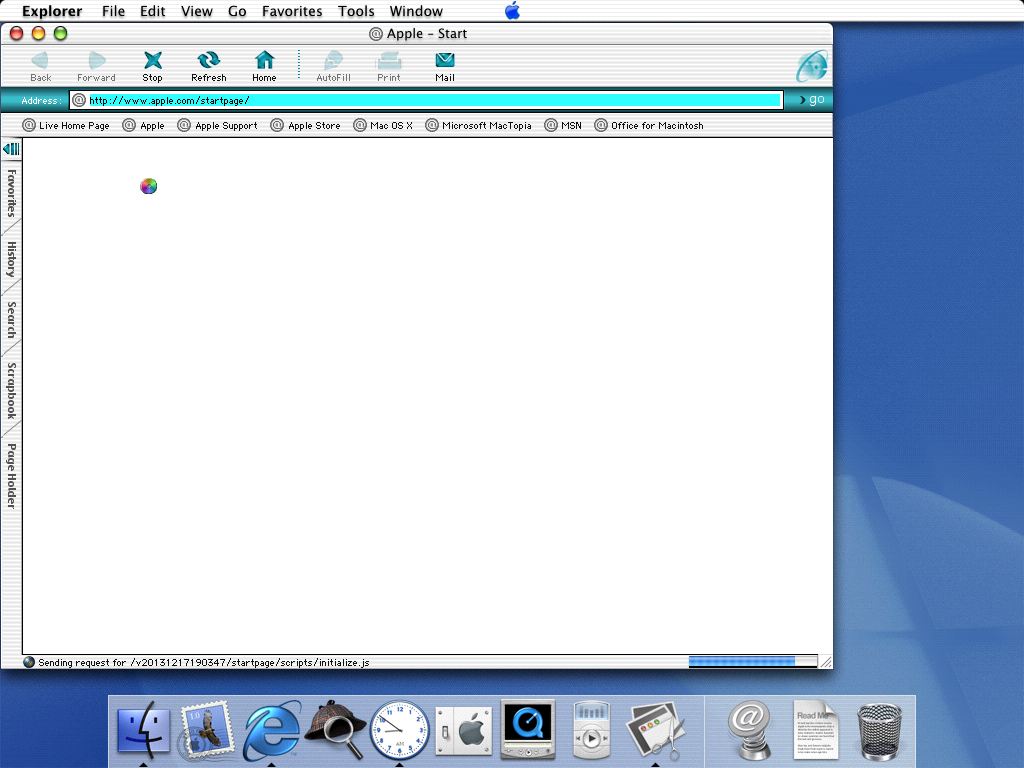This screenshot has width=1024, height=768.
Task: Open the Explorer application menu
Action: (52, 11)
